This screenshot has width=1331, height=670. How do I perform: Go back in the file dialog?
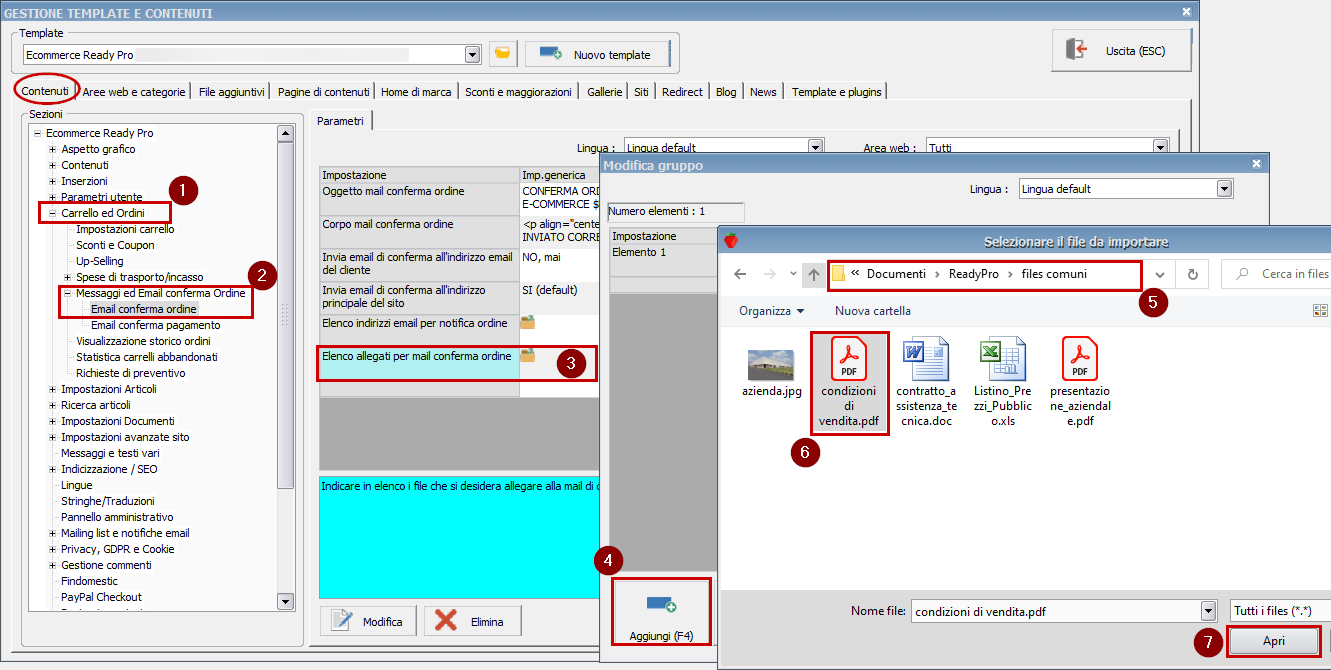pos(740,274)
